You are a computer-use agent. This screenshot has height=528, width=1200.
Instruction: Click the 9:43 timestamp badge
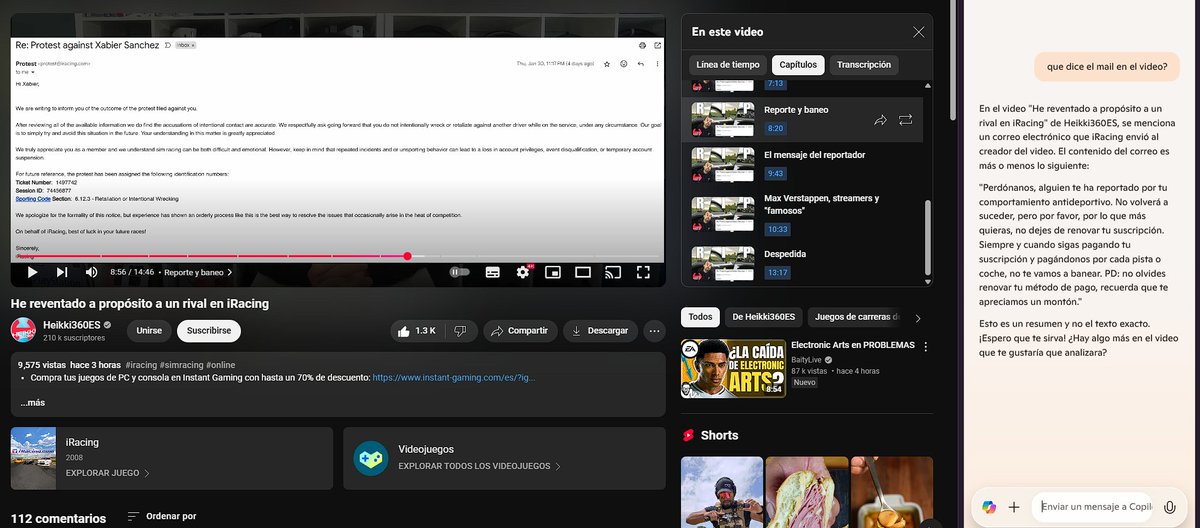tap(775, 173)
